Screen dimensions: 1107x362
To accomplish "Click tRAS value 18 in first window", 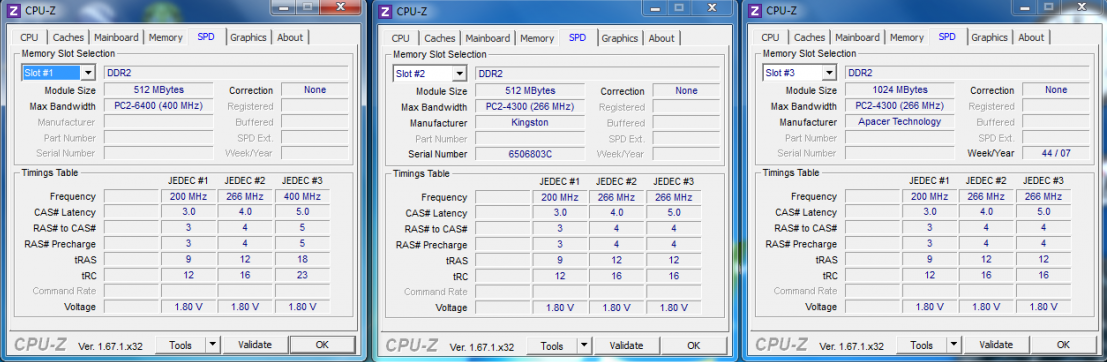I will 302,260.
